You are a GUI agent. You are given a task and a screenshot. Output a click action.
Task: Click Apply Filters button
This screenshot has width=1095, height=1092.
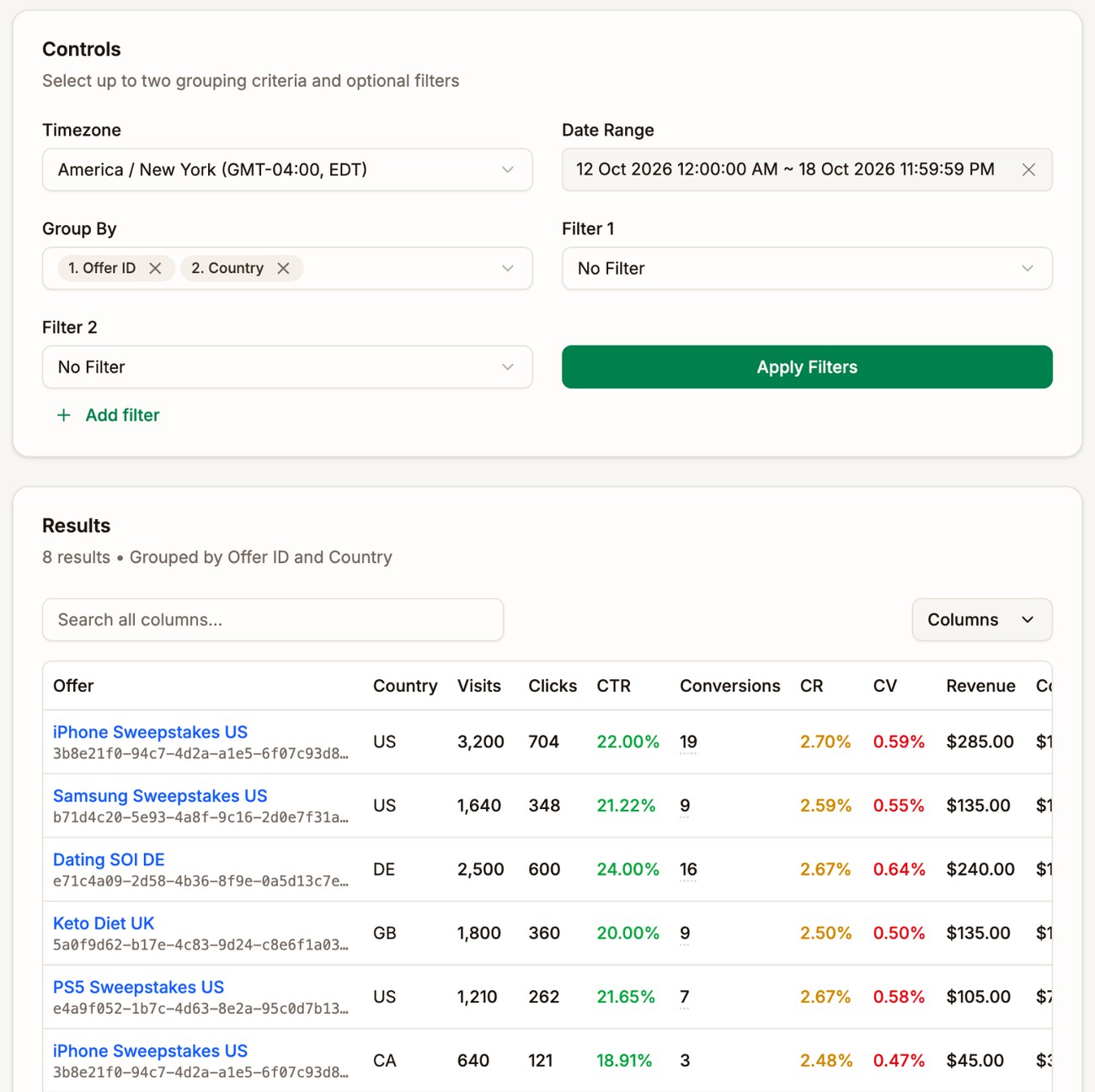(807, 367)
